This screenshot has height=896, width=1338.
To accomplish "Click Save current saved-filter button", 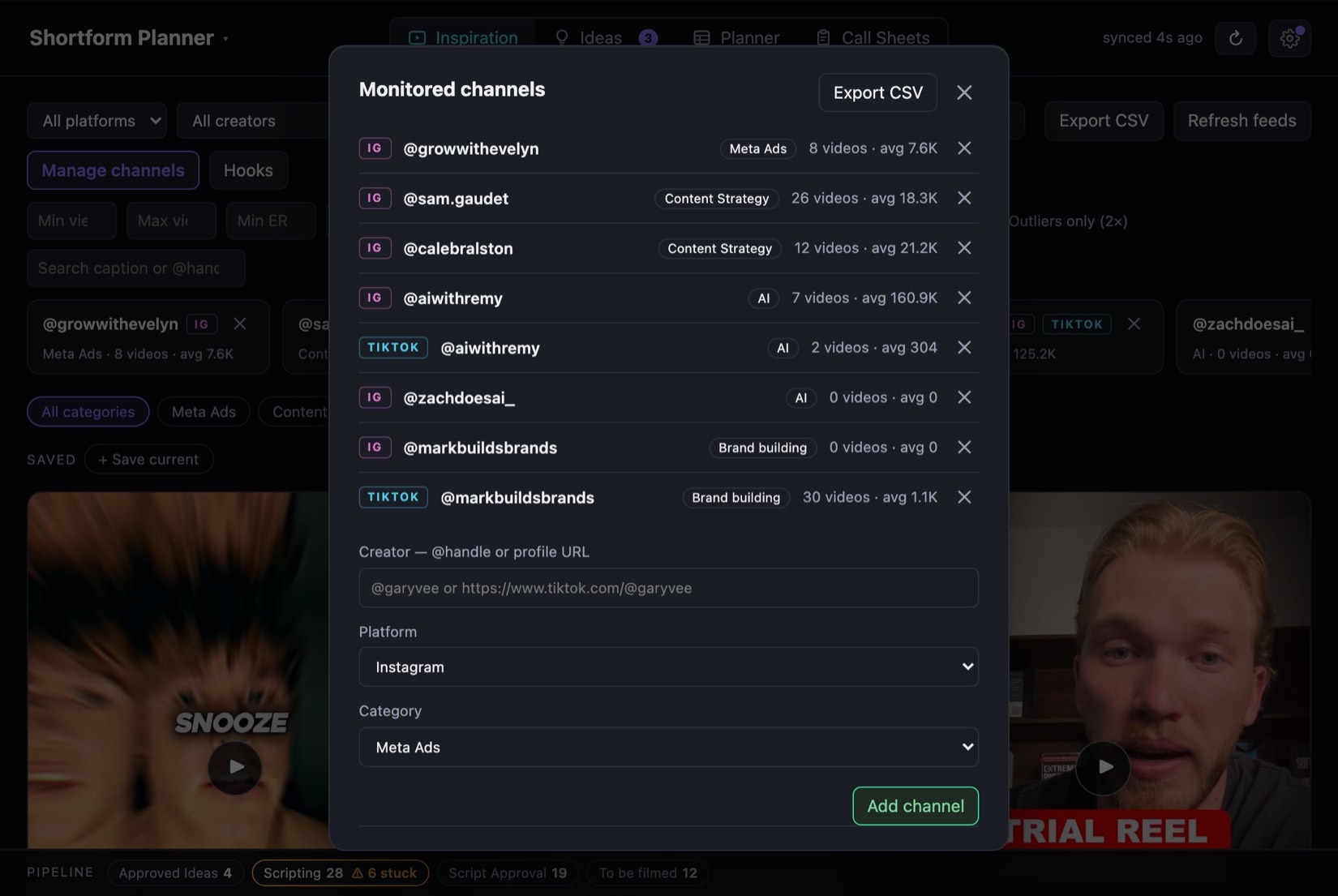I will tap(148, 460).
